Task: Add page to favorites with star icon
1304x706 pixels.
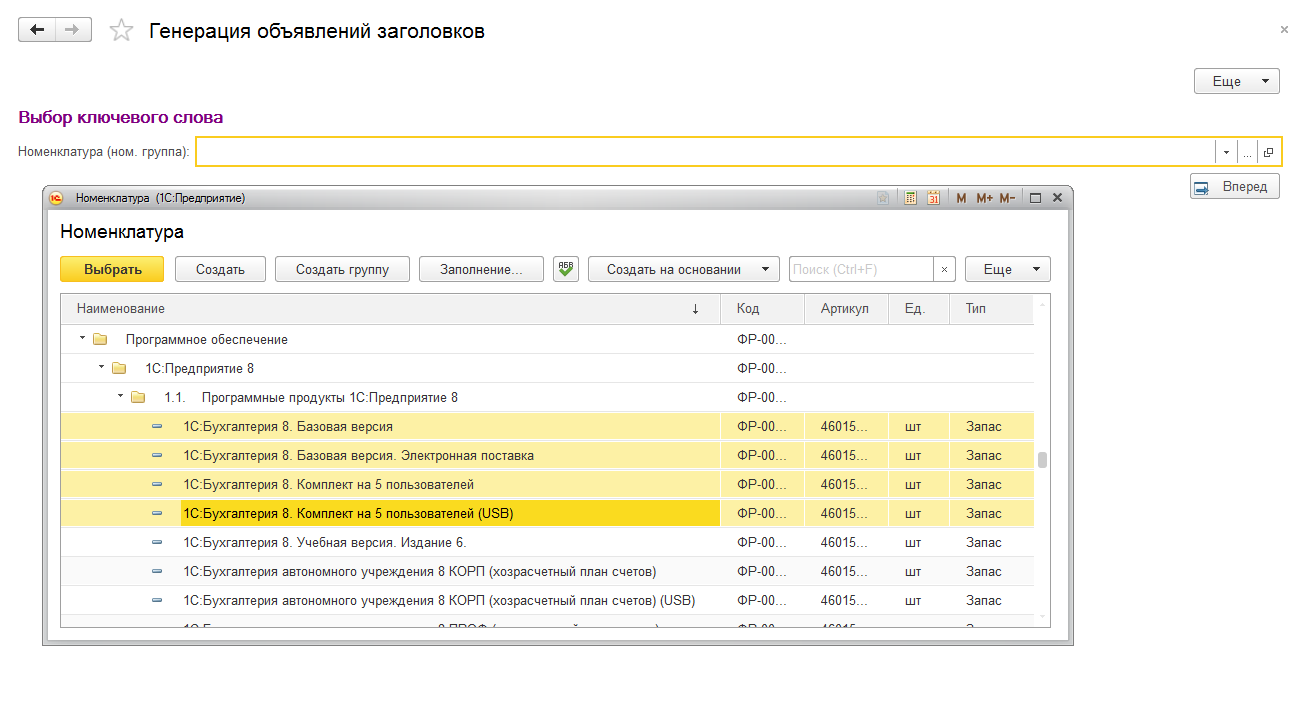Action: (121, 31)
